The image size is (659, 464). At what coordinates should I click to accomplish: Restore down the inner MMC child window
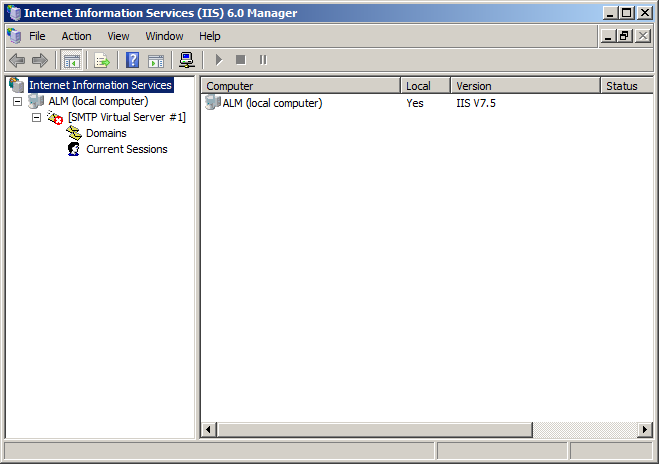coord(624,36)
